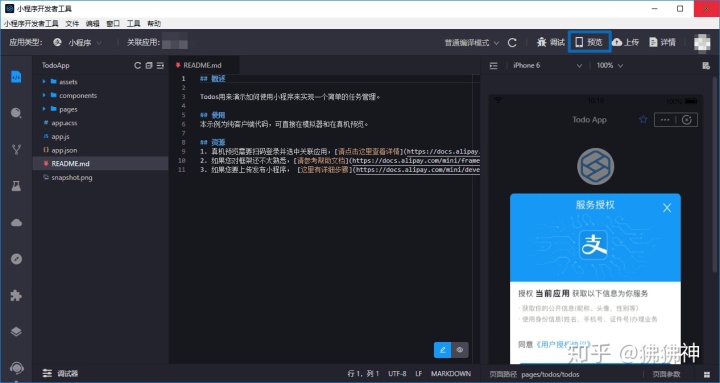
Task: Open snapshot.png in file tree
Action: [x=72, y=177]
